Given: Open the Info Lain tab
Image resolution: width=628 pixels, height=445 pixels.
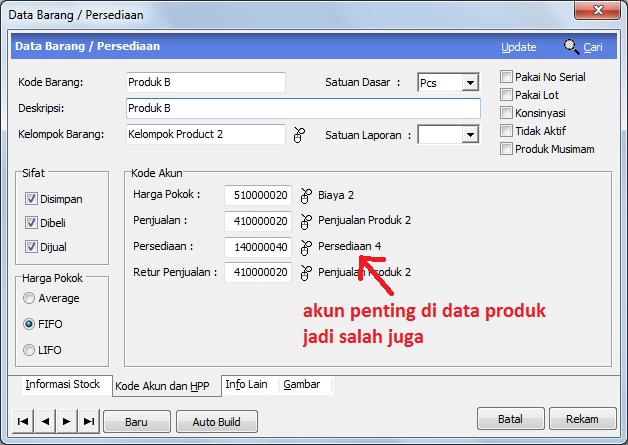Looking at the screenshot, I should pyautogui.click(x=248, y=384).
